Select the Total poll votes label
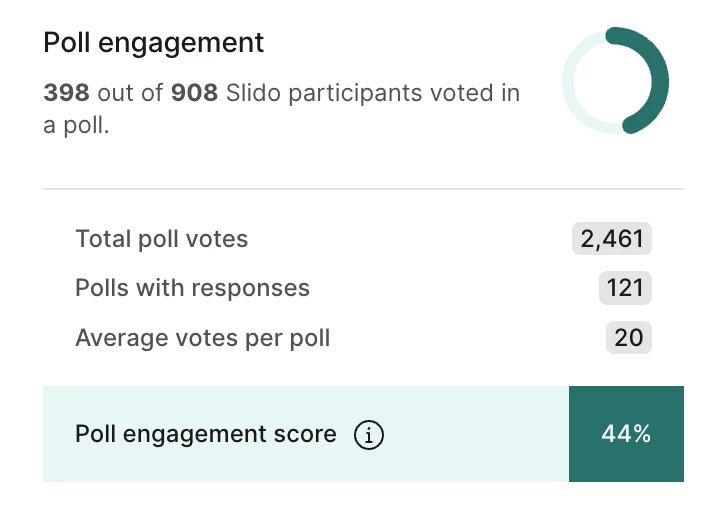The width and height of the screenshot is (726, 506). click(x=161, y=239)
